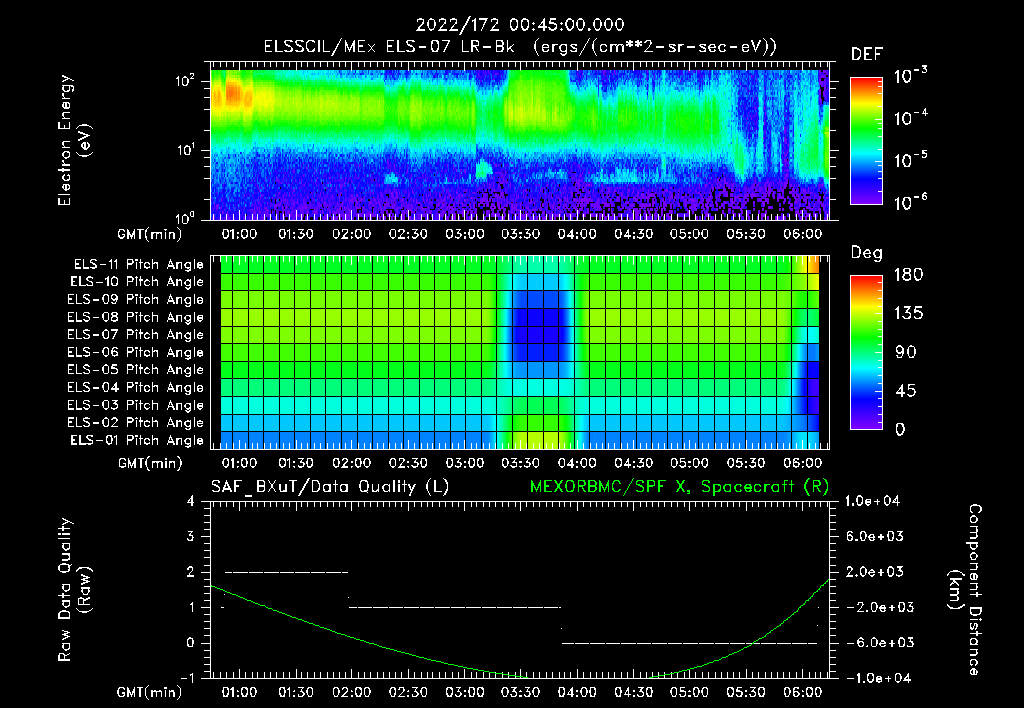Select the MEXORBMC/SPF X, Spacecraft (R) legend
The height and width of the screenshot is (708, 1024).
[x=679, y=487]
